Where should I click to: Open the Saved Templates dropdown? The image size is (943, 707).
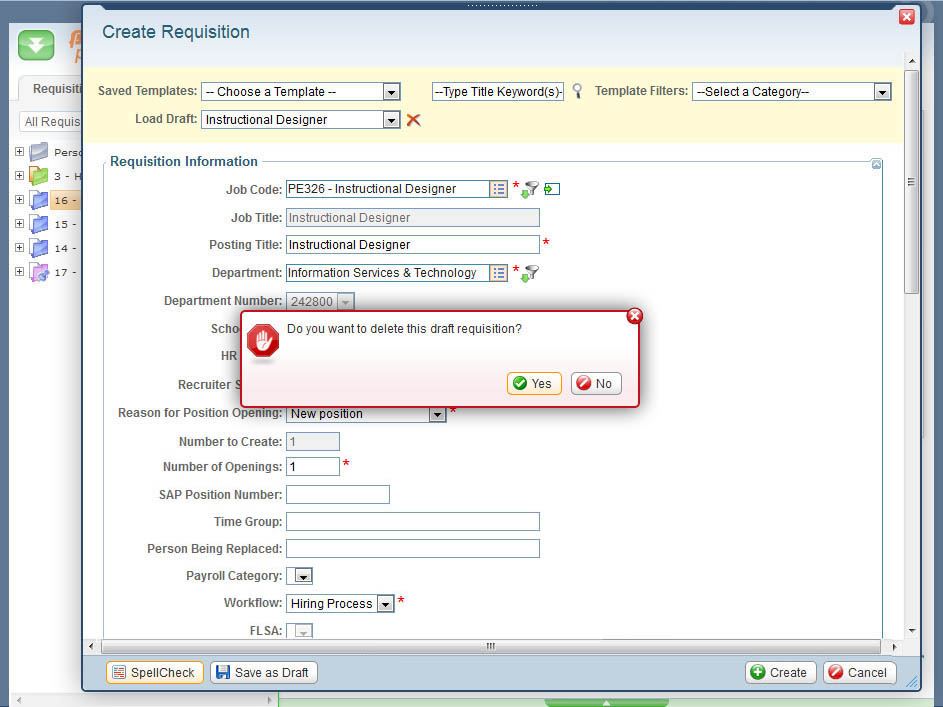point(391,92)
